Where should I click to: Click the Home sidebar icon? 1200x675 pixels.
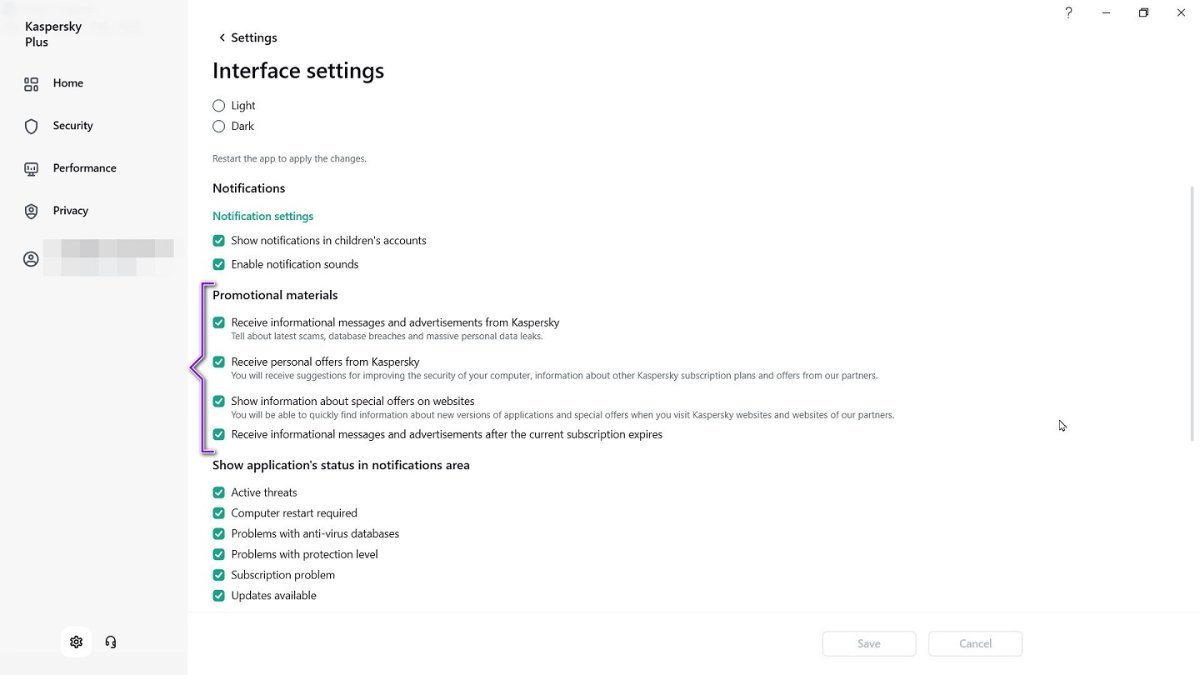[x=31, y=84]
